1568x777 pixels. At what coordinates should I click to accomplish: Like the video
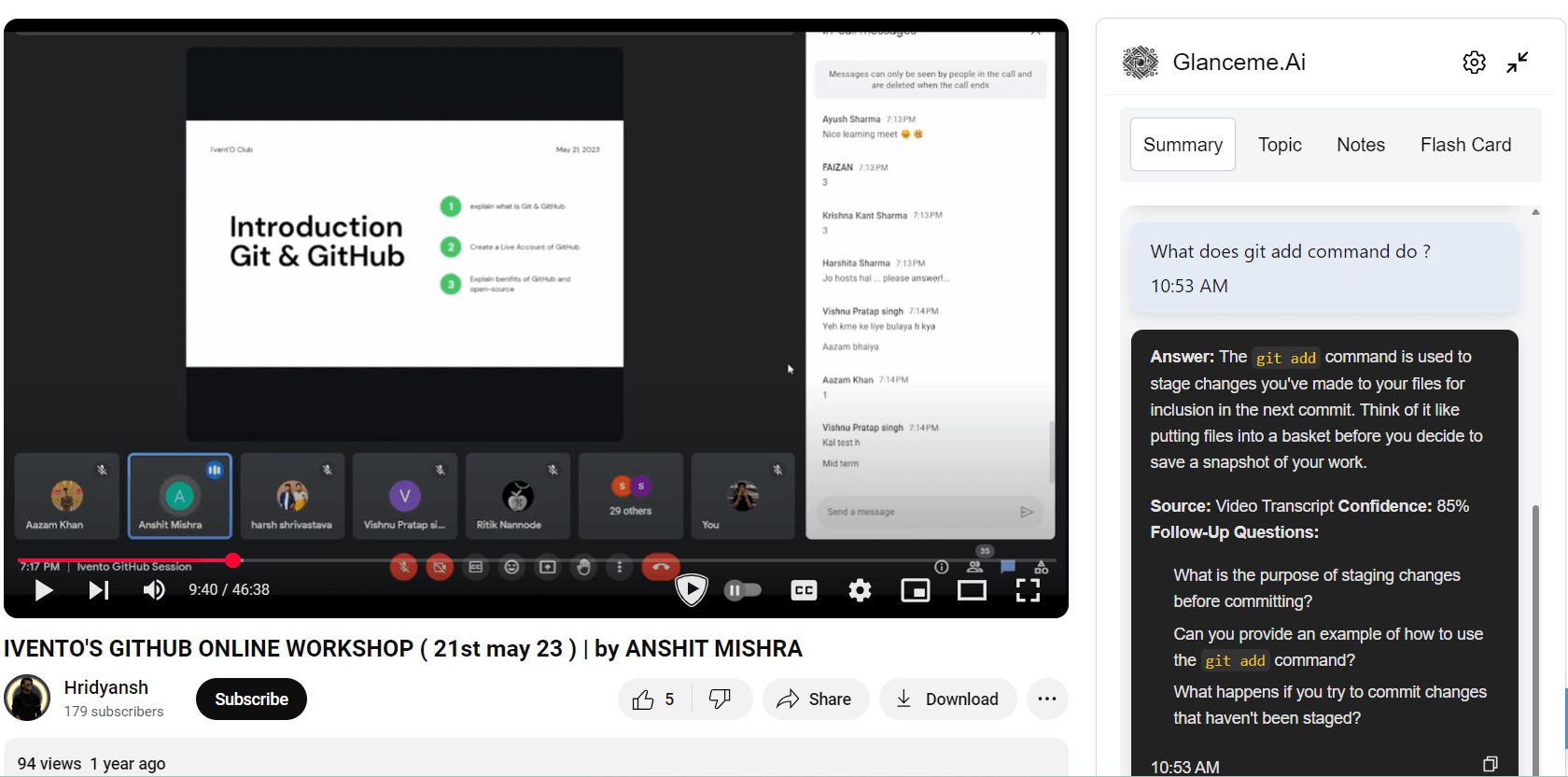pyautogui.click(x=654, y=699)
